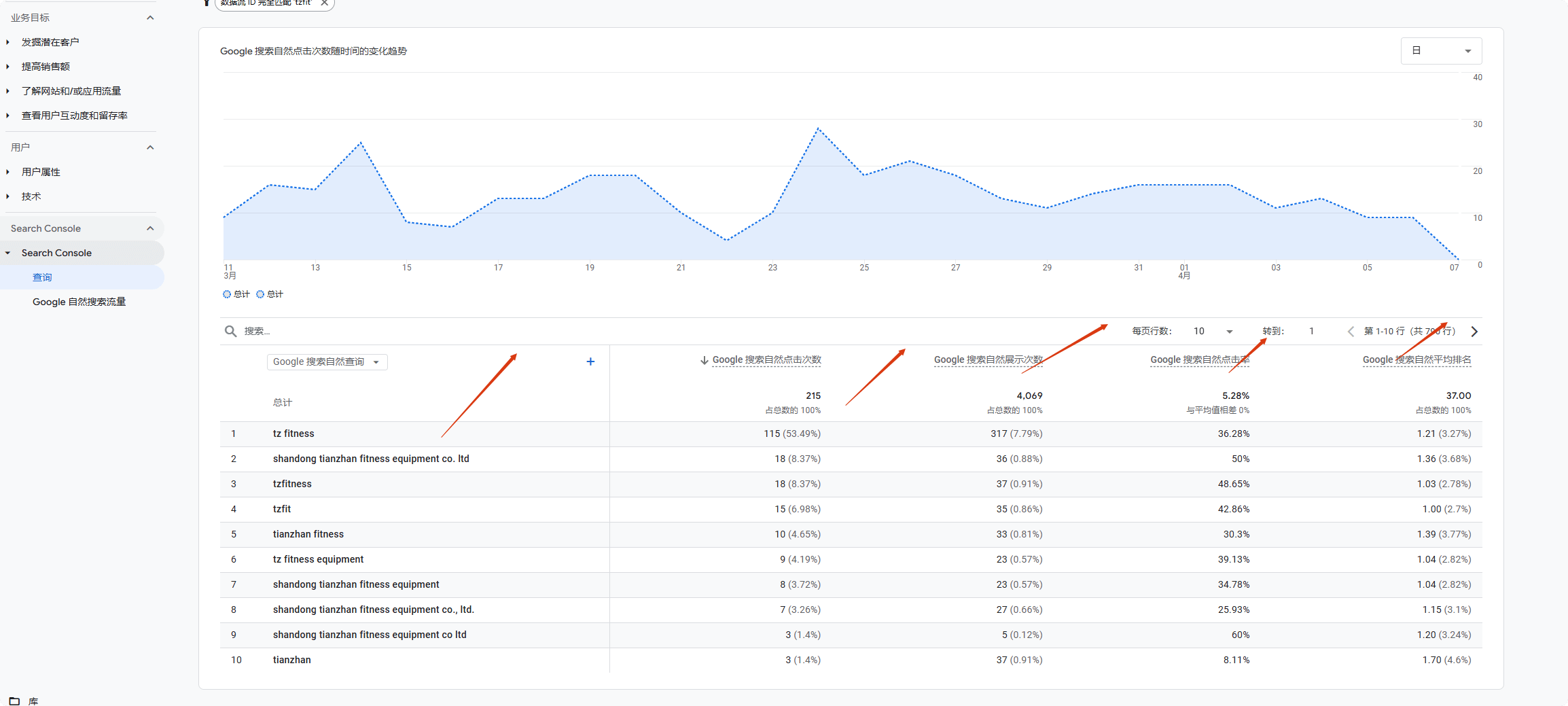The image size is (1568, 706).
Task: Toggle the second 总计 series in the chart legend
Action: [x=270, y=294]
